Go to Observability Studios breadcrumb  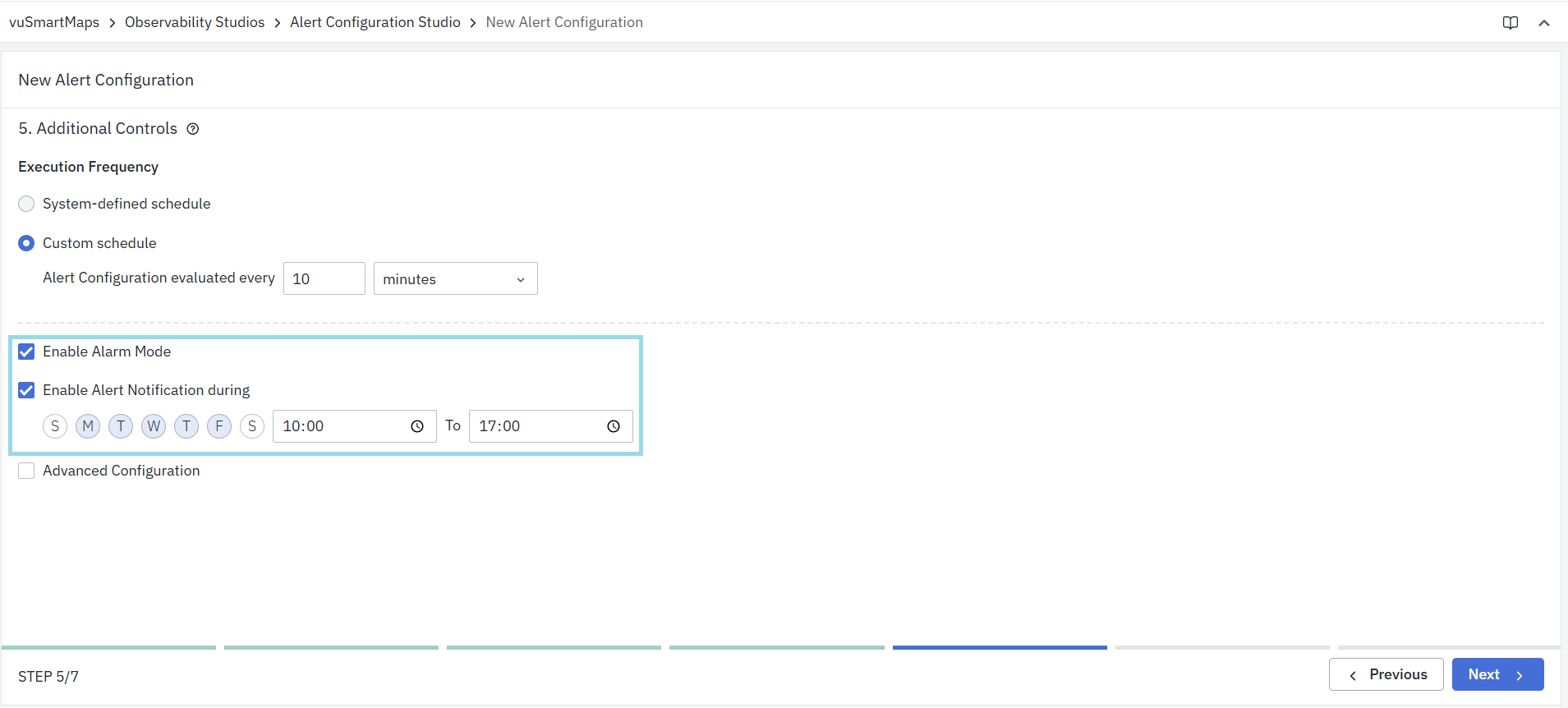click(195, 22)
